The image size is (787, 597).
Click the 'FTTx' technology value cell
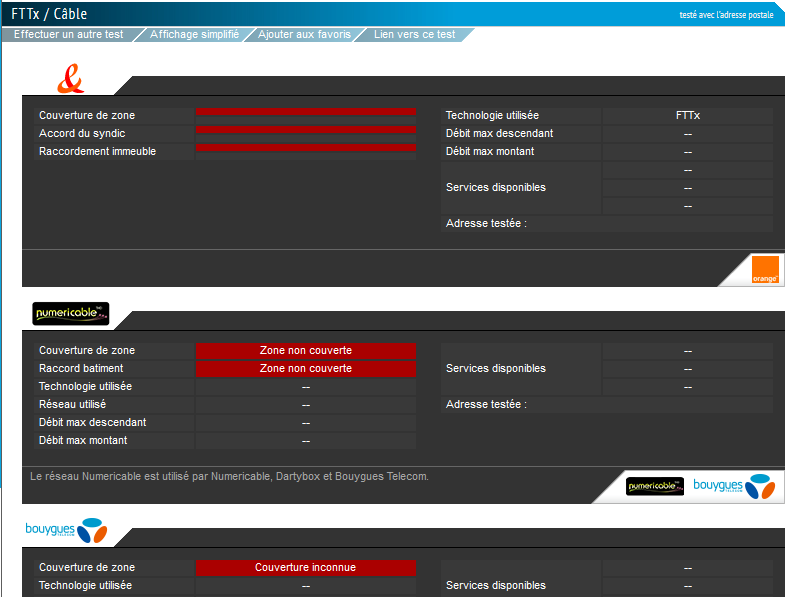pyautogui.click(x=687, y=115)
